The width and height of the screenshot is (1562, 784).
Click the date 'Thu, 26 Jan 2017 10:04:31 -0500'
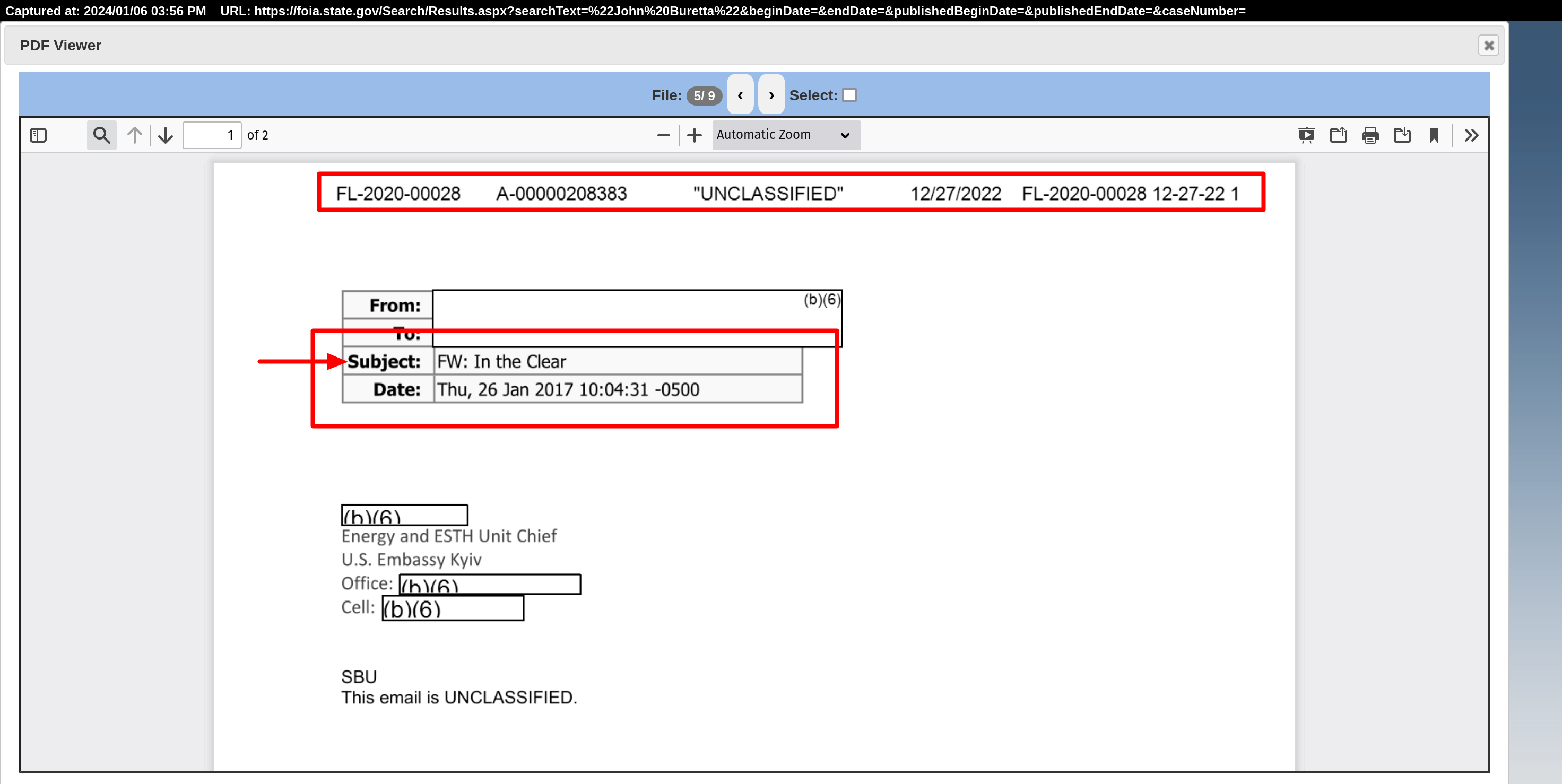[568, 389]
